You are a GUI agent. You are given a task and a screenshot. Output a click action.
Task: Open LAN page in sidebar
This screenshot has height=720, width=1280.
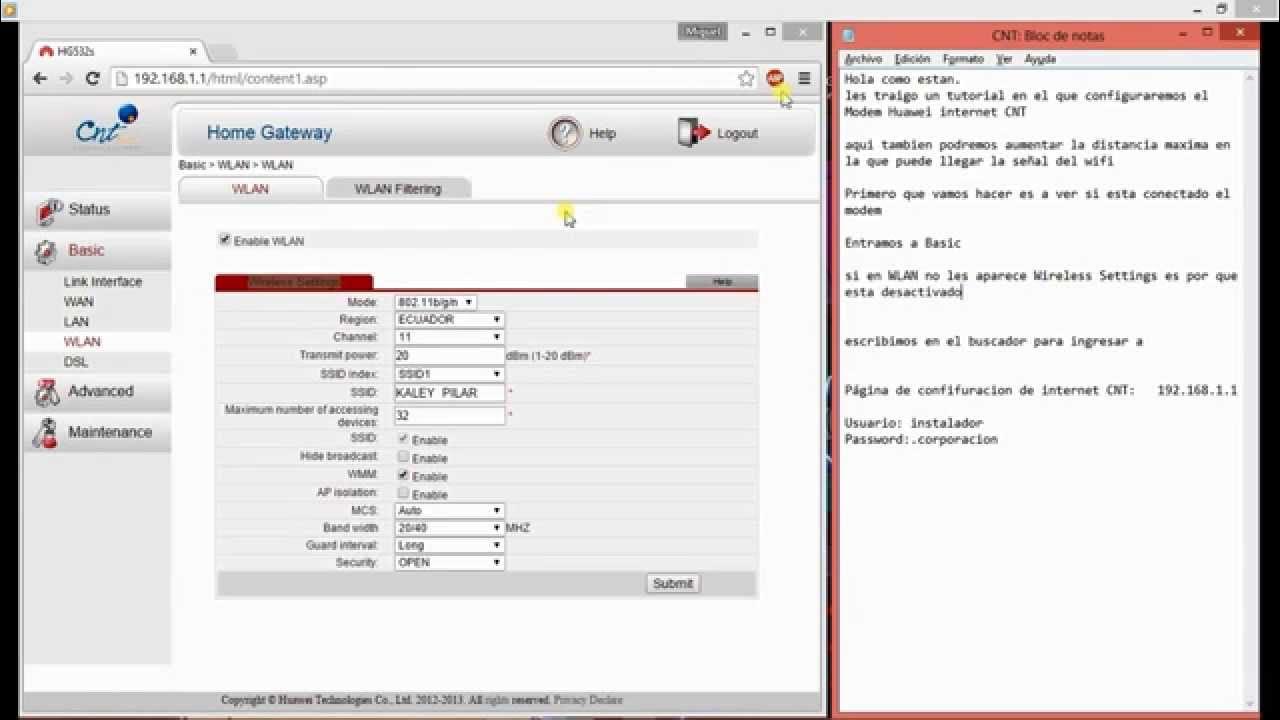coord(76,322)
